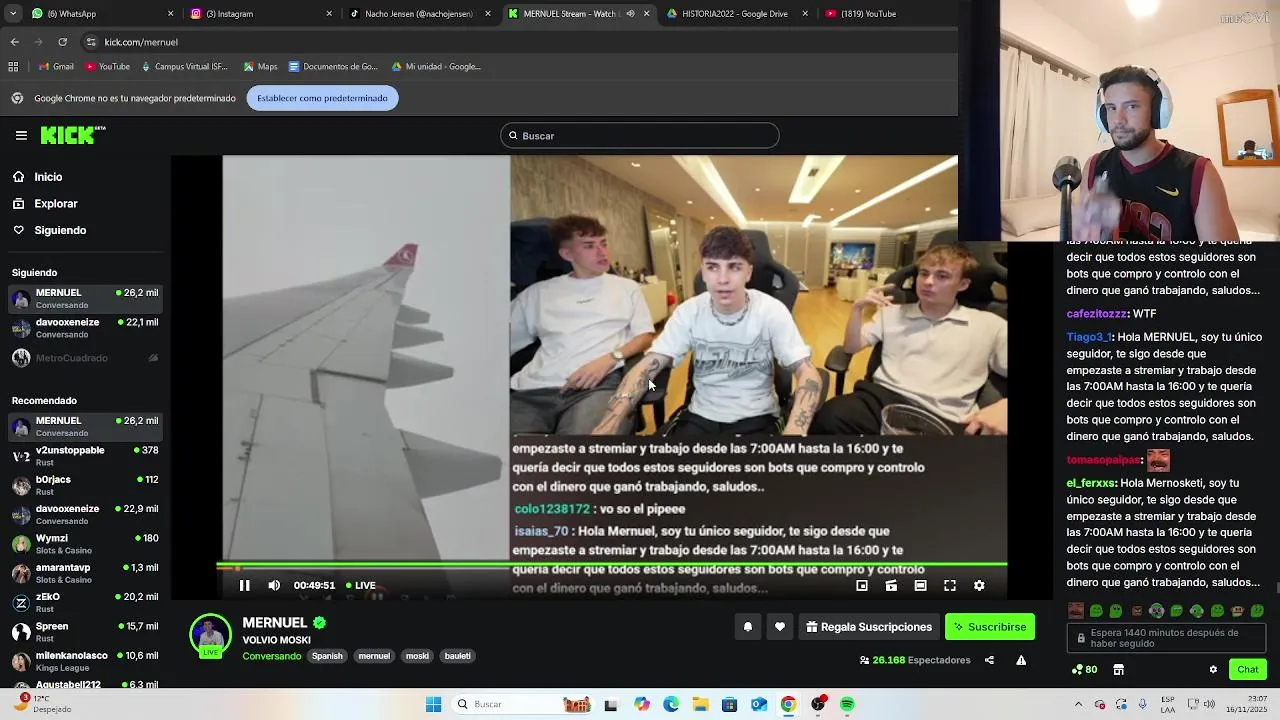Open zEkO recommended channel
Viewport: 1280px width, 720px height.
point(85,602)
